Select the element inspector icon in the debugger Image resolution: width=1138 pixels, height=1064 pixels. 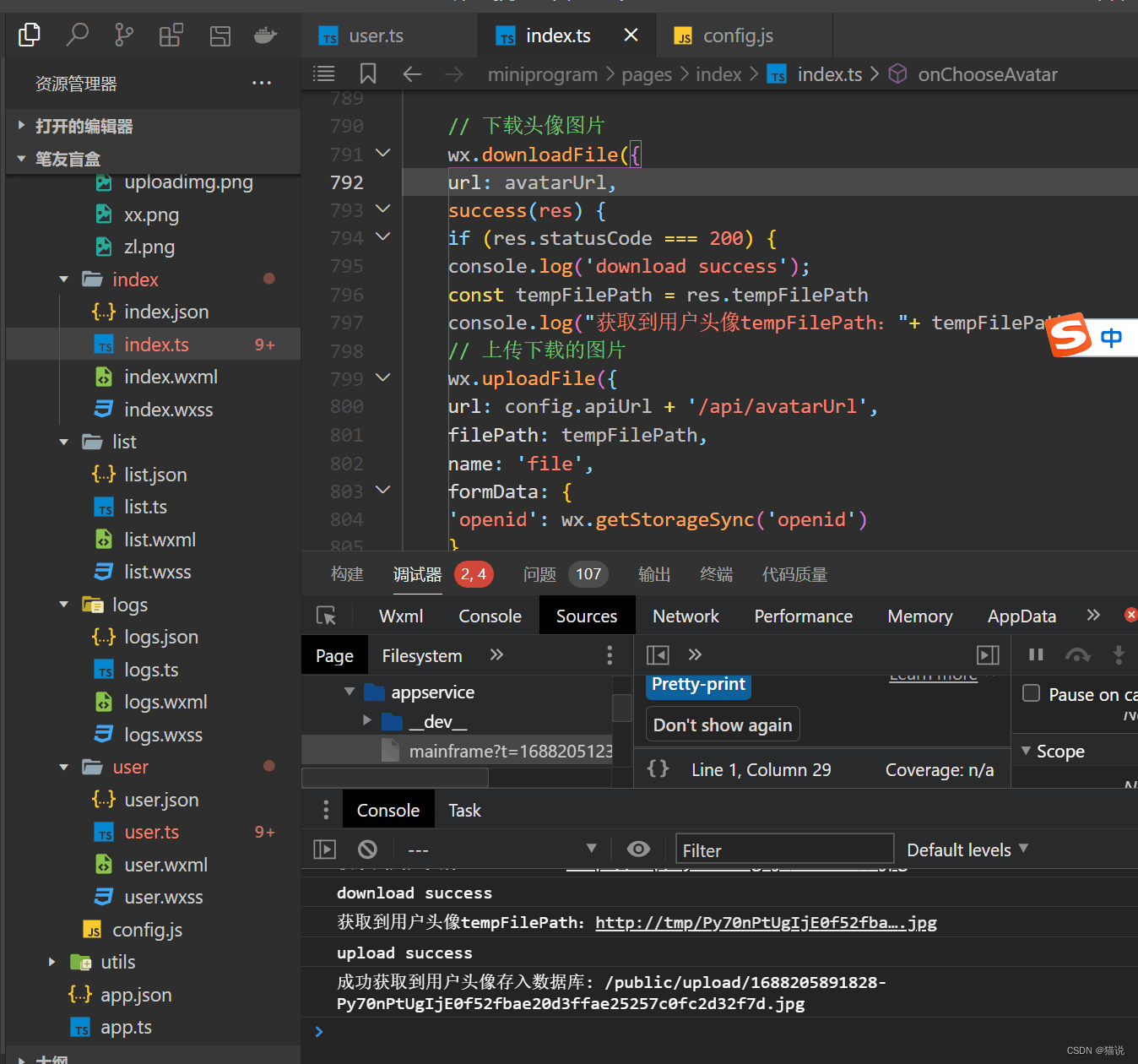326,616
